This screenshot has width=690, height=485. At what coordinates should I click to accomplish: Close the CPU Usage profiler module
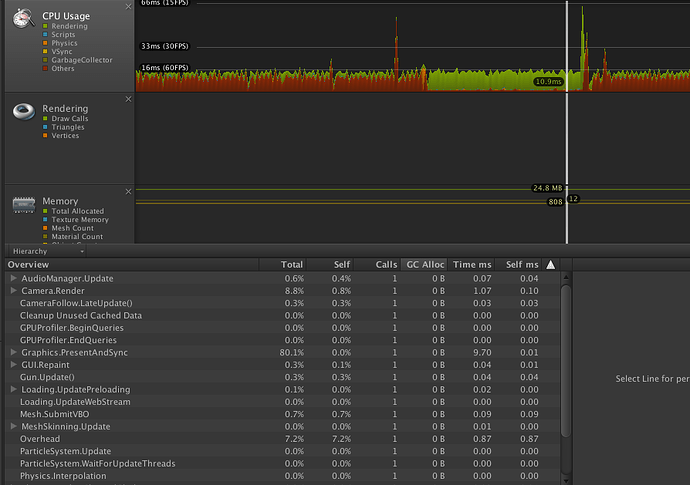point(128,7)
